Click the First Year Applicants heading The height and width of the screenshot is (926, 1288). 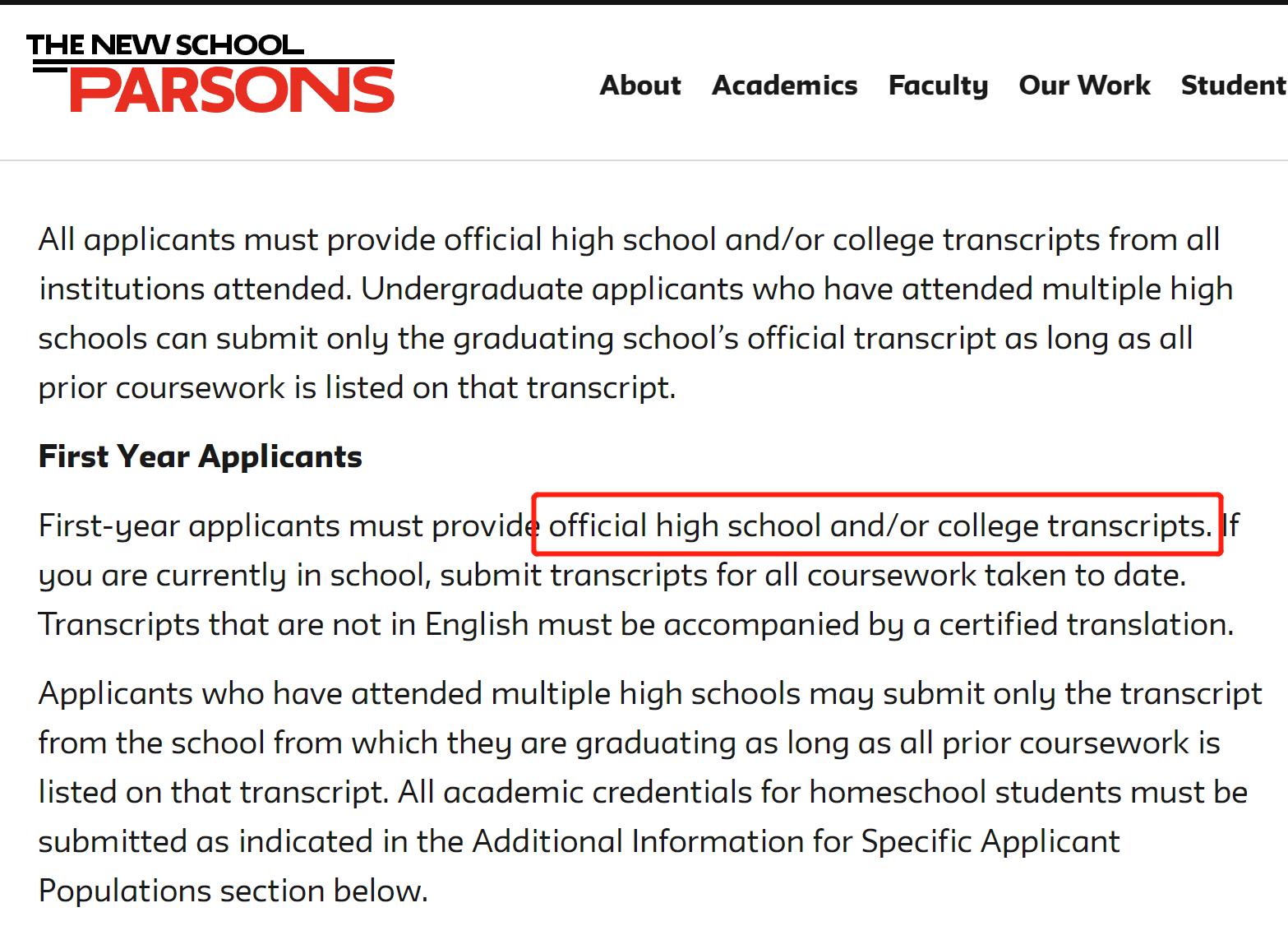[x=201, y=456]
